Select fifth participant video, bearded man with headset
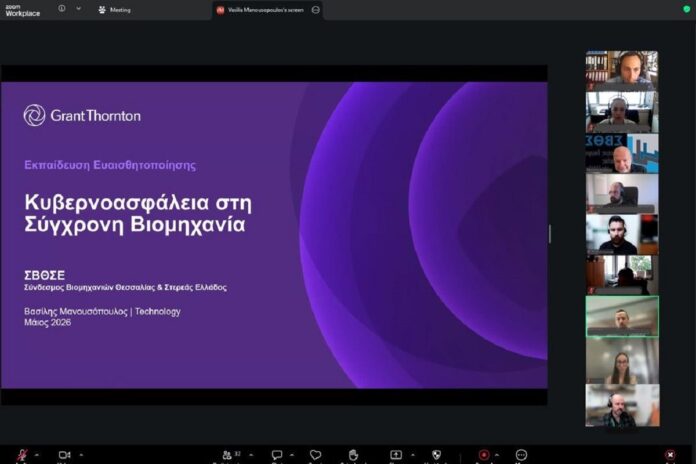 click(622, 234)
